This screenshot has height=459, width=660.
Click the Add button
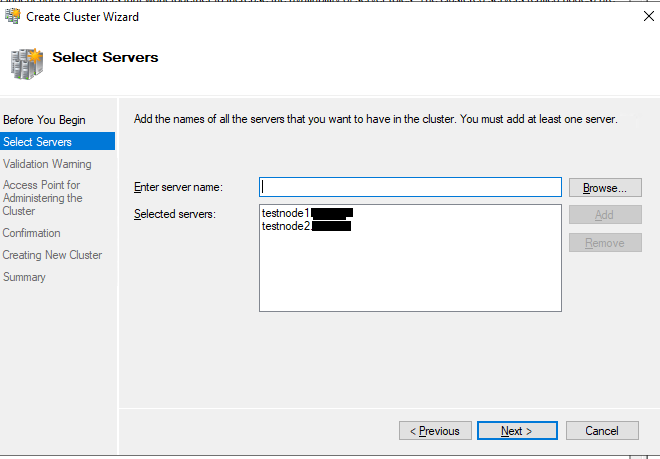pos(605,215)
